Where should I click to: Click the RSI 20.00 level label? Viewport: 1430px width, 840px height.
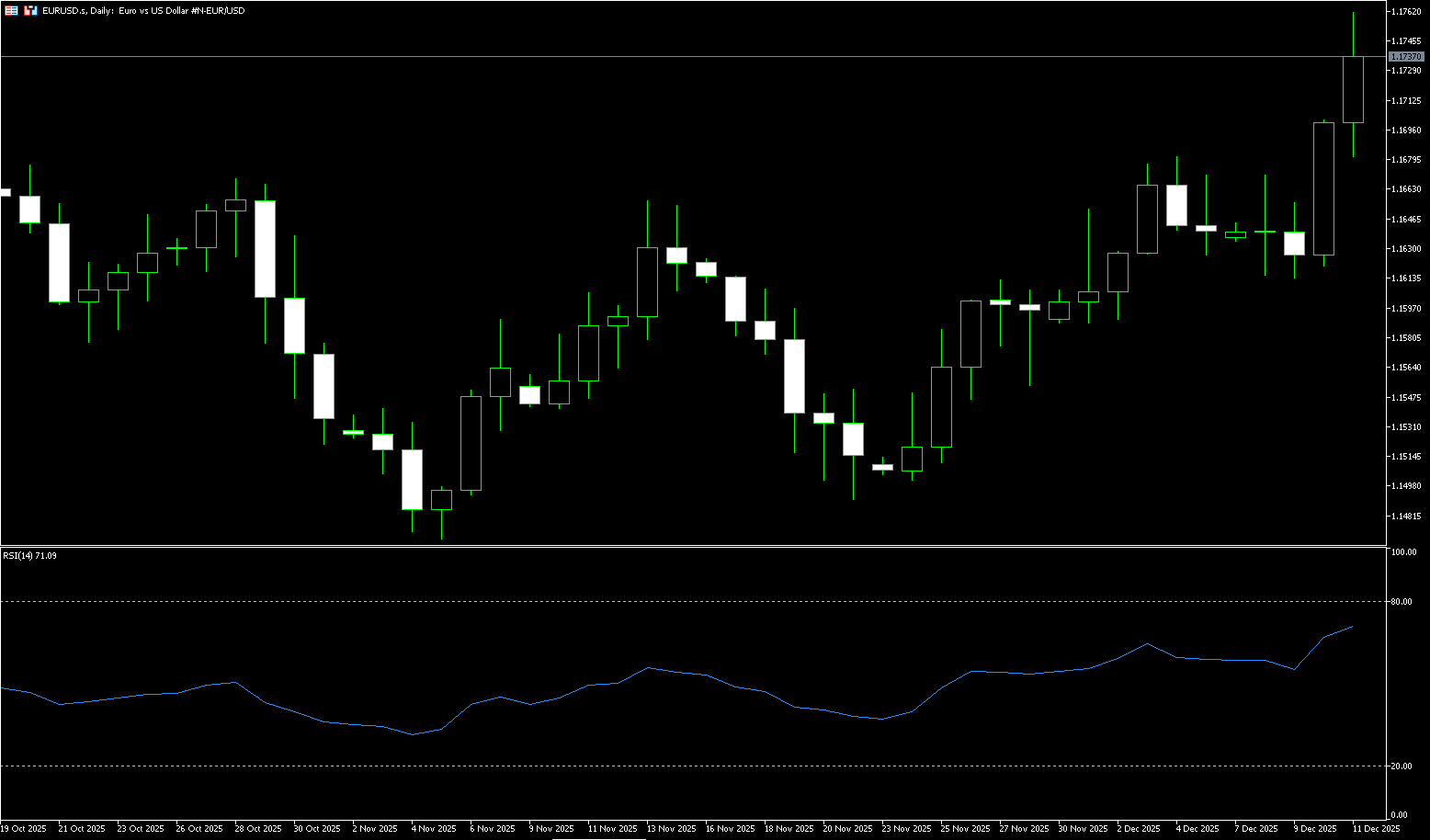click(x=1402, y=766)
